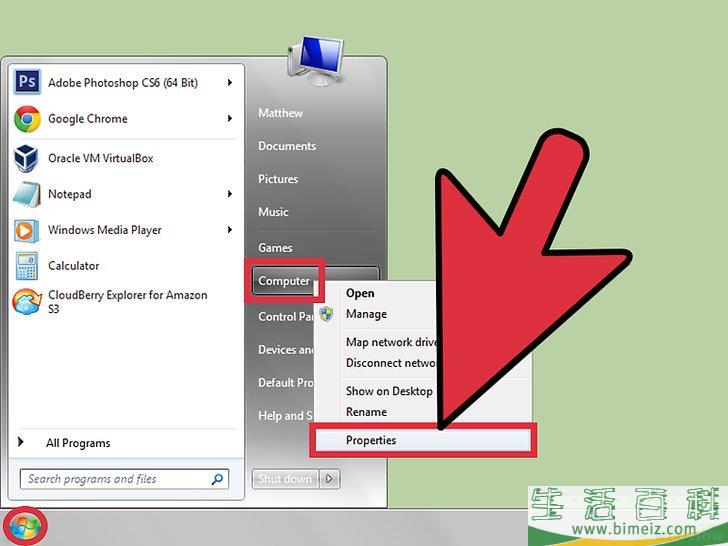The width and height of the screenshot is (728, 546).
Task: Expand Google Chrome jump list arrow
Action: point(229,119)
